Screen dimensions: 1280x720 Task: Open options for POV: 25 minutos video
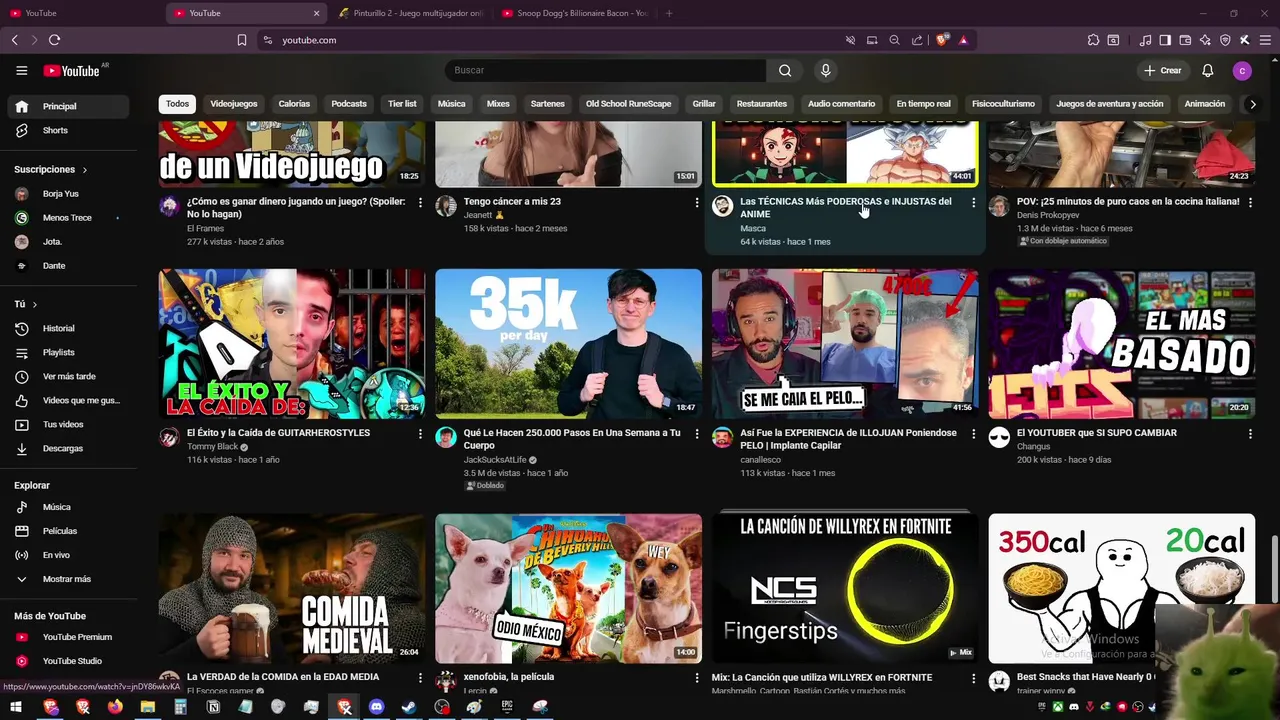point(1250,202)
